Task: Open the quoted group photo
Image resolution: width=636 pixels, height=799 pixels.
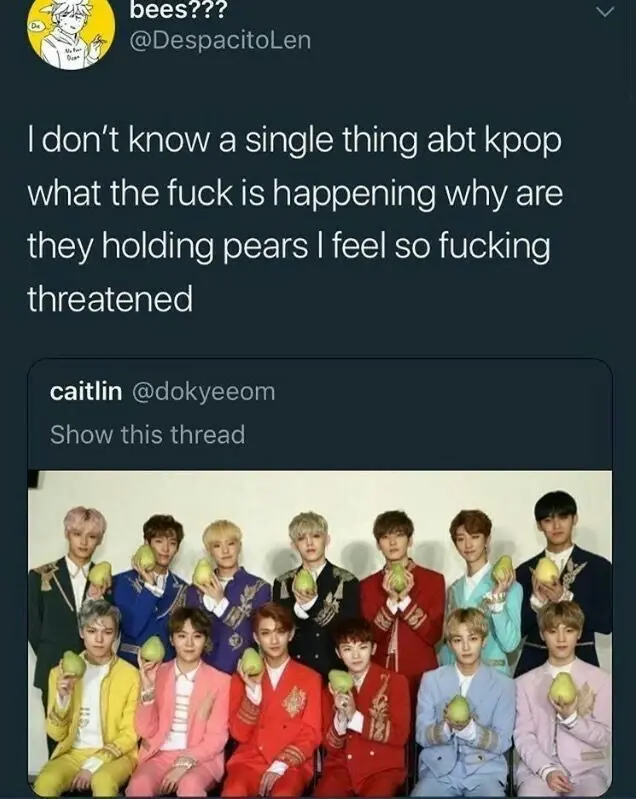Action: (x=320, y=633)
